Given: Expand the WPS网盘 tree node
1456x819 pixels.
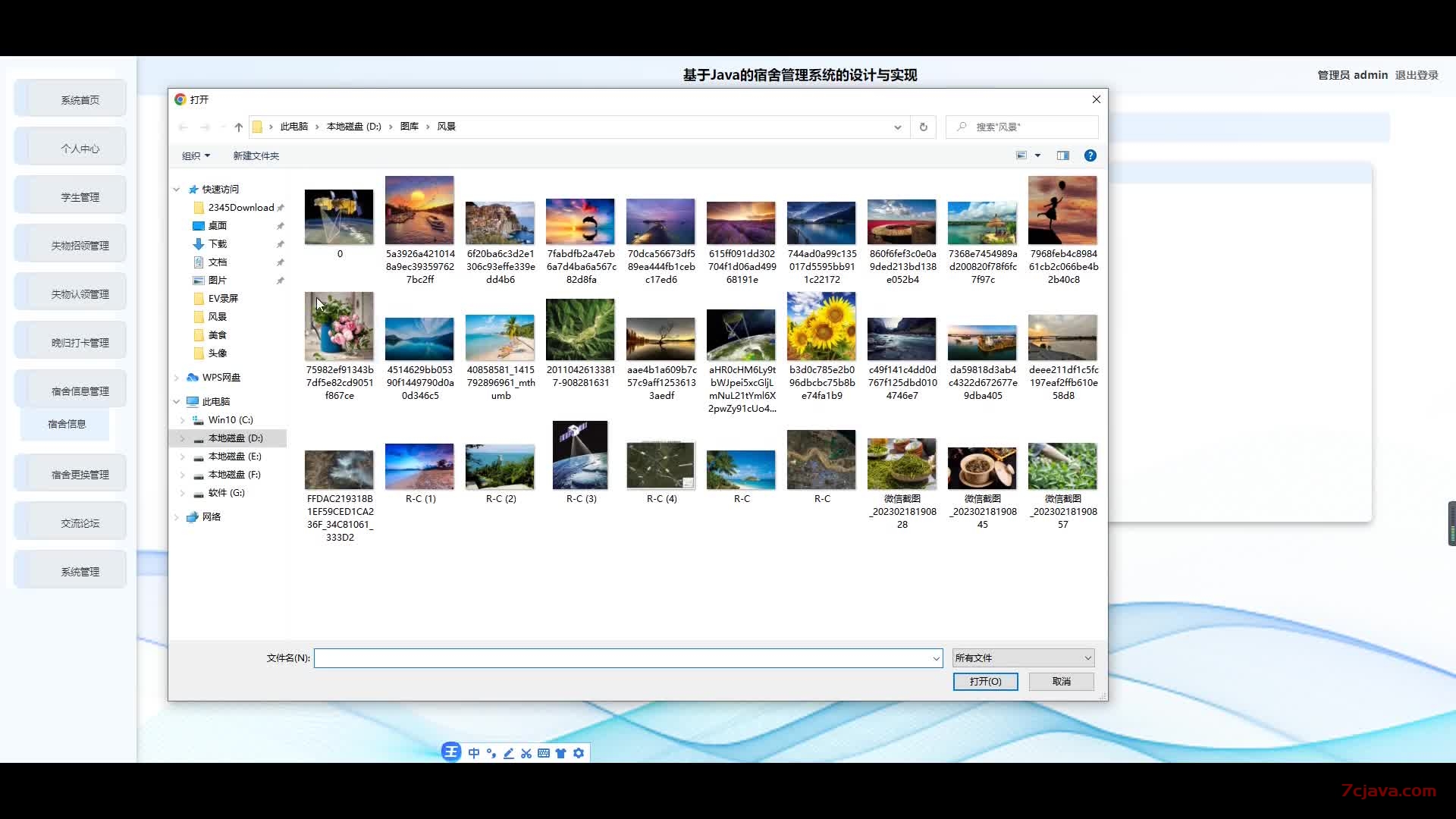Looking at the screenshot, I should click(x=177, y=377).
